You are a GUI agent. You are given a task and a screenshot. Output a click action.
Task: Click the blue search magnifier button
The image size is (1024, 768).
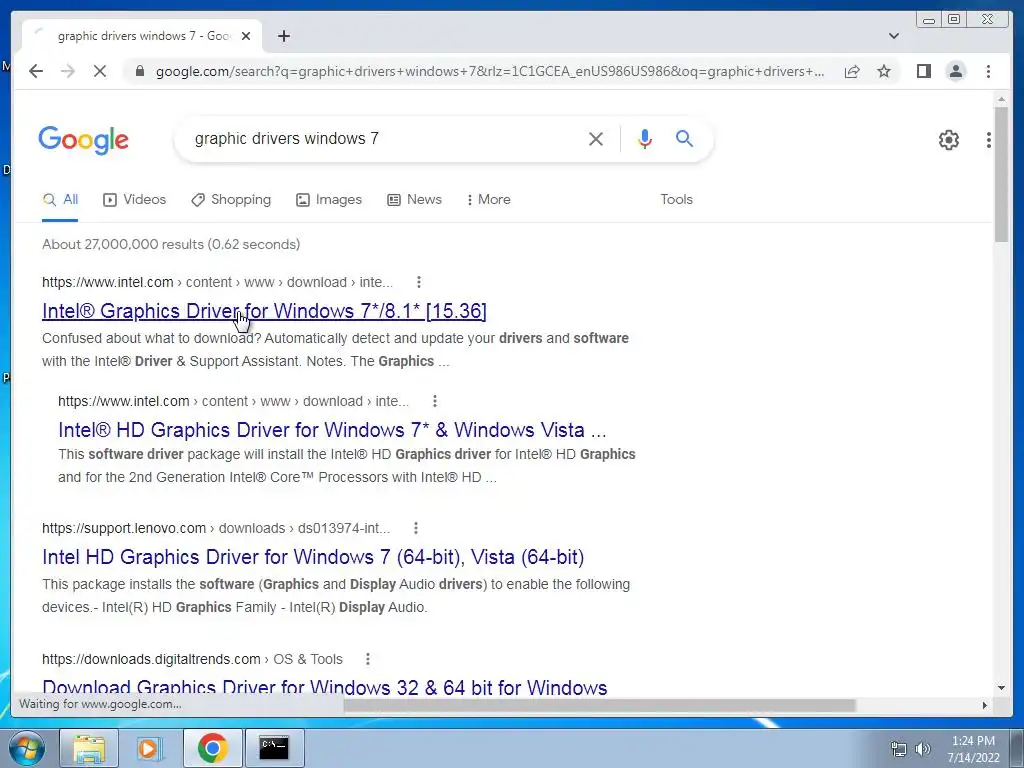coord(684,138)
